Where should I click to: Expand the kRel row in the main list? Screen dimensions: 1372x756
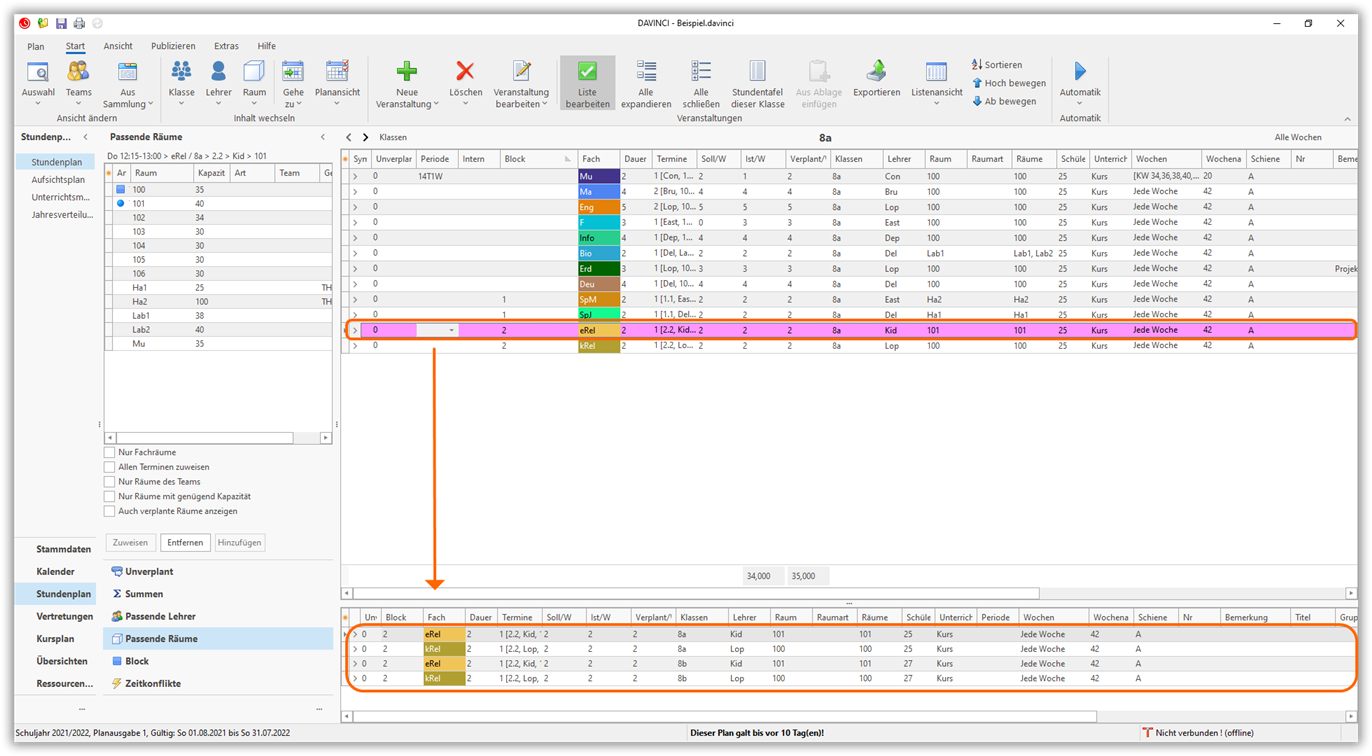point(355,346)
